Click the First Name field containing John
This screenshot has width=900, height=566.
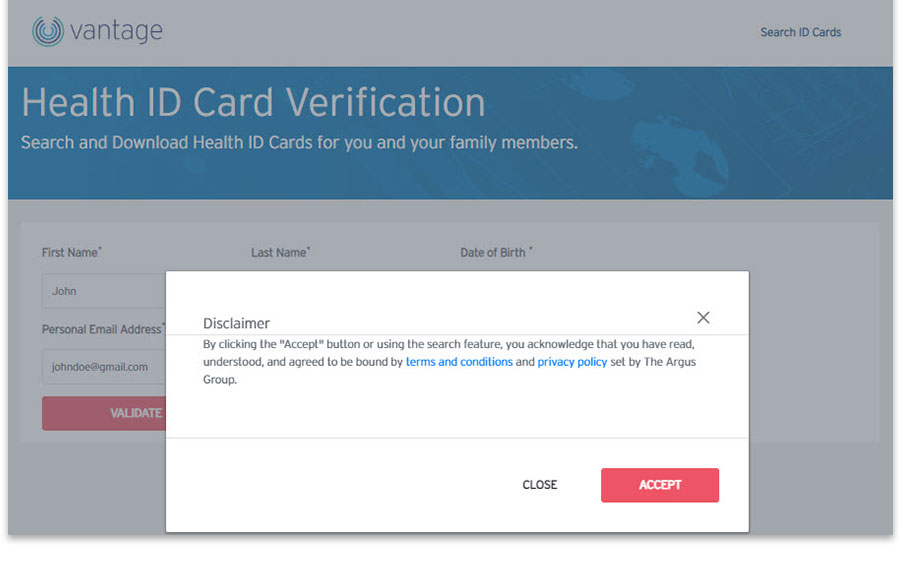coord(104,291)
